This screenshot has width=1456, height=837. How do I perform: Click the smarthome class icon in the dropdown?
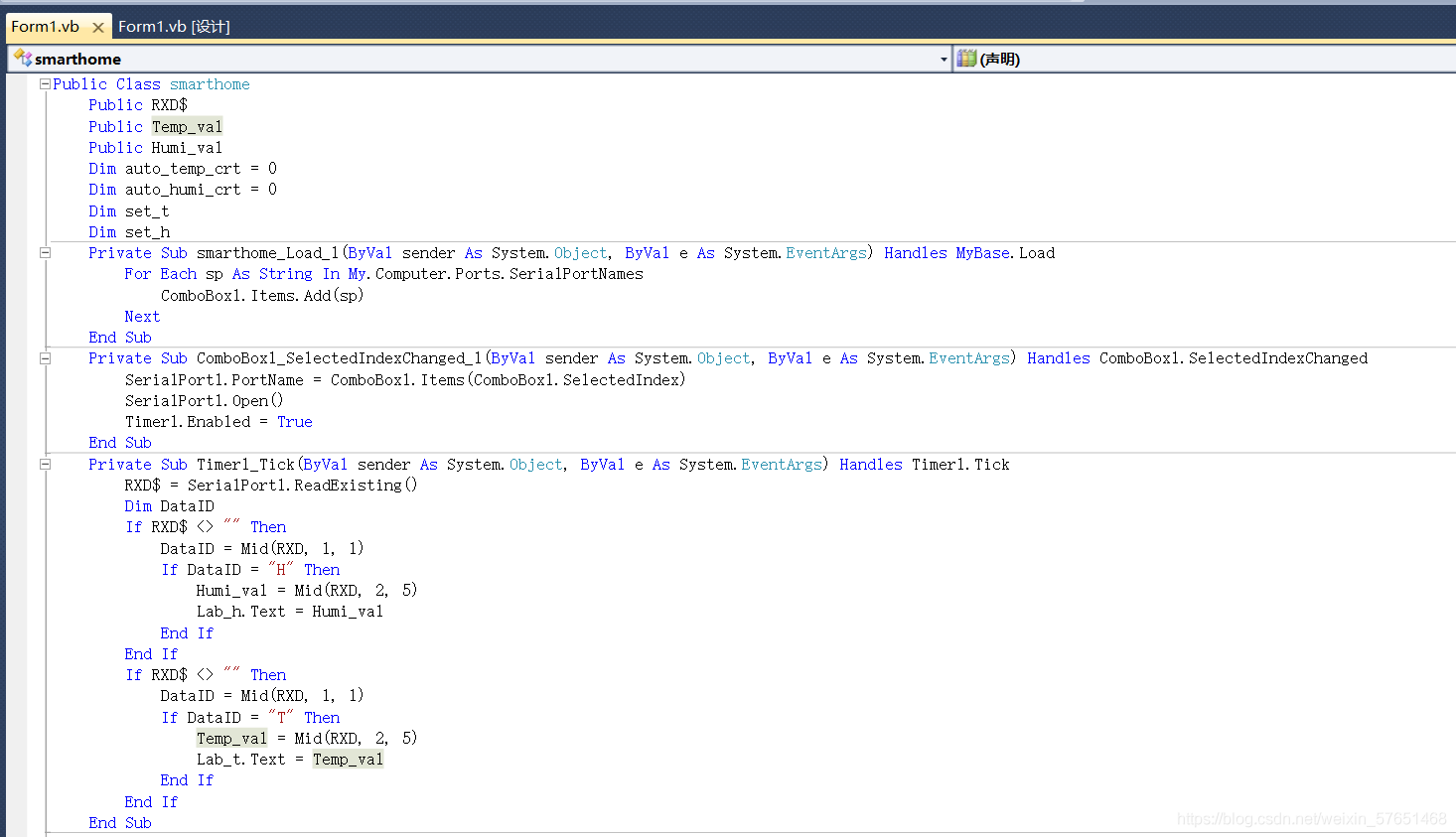22,59
